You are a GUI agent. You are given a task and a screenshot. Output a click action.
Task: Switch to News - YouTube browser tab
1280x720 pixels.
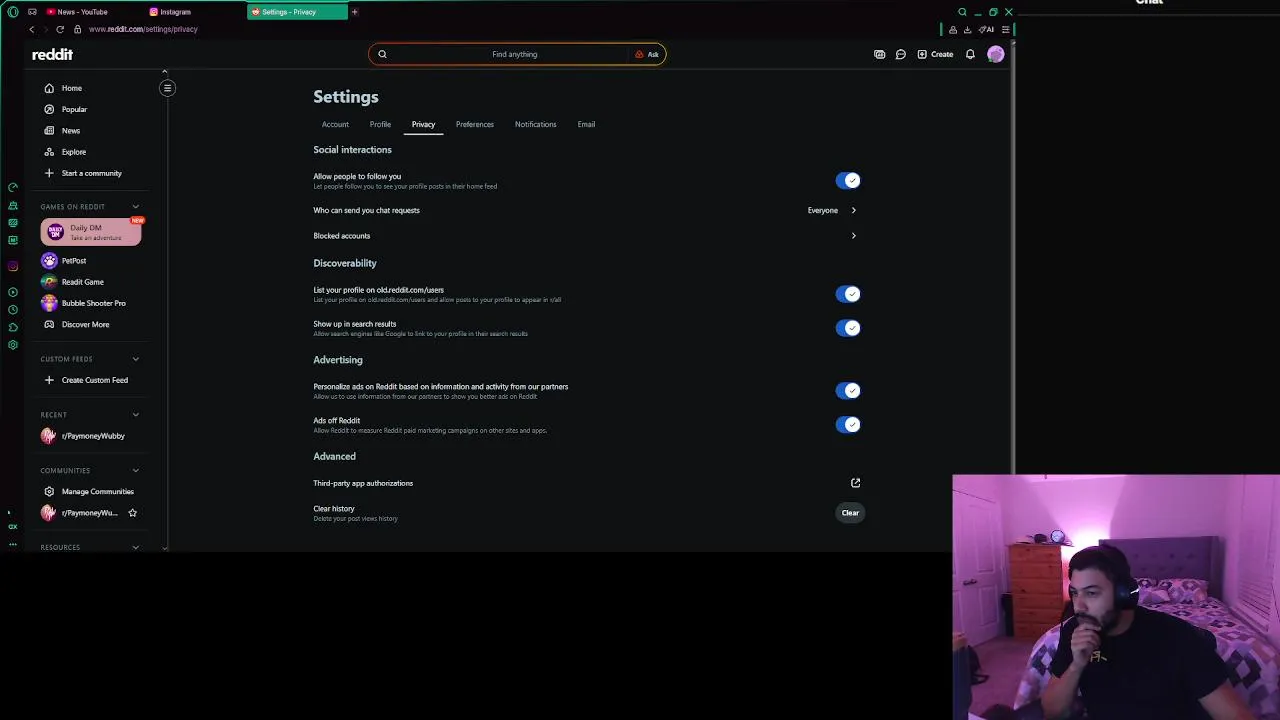coord(82,12)
